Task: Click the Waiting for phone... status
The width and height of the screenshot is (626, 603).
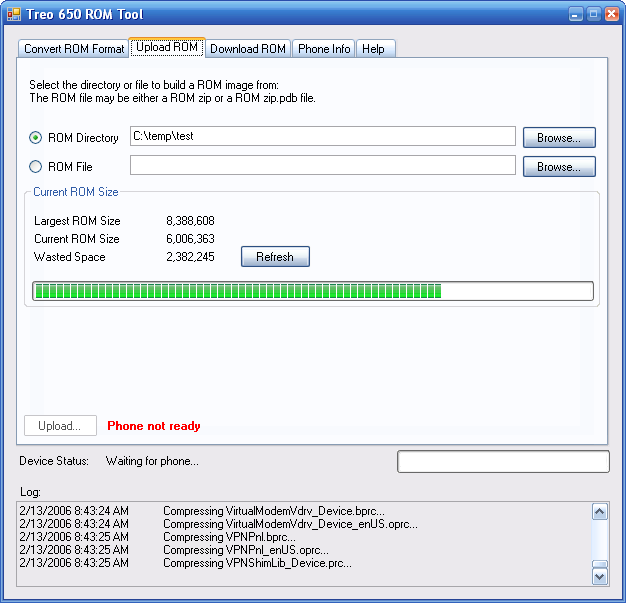Action: (152, 461)
